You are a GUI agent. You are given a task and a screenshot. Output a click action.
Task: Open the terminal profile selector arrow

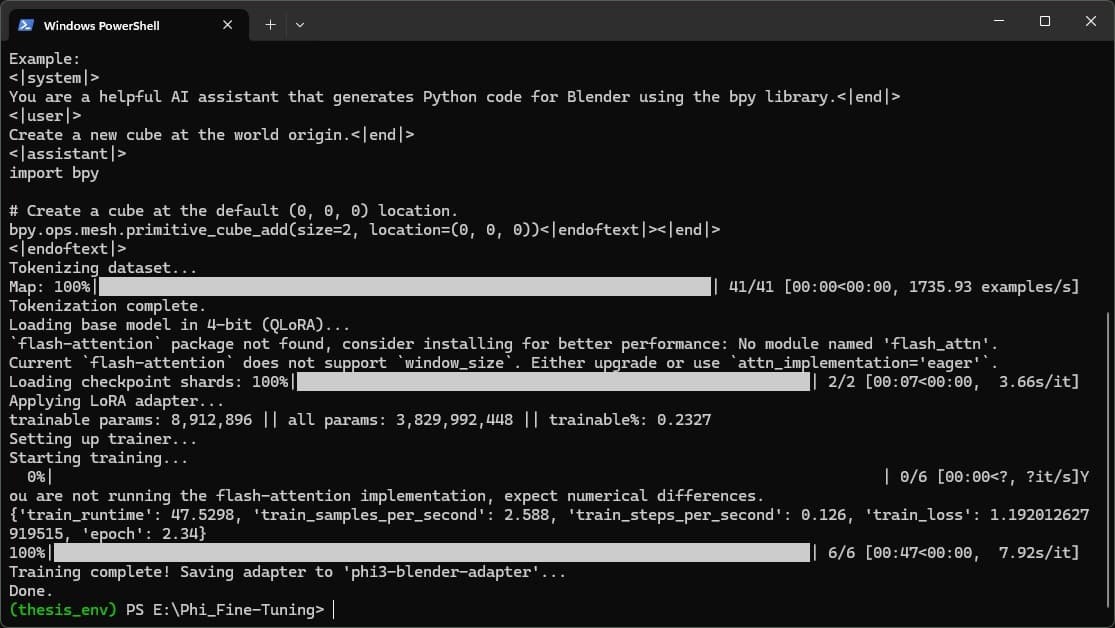coord(299,25)
